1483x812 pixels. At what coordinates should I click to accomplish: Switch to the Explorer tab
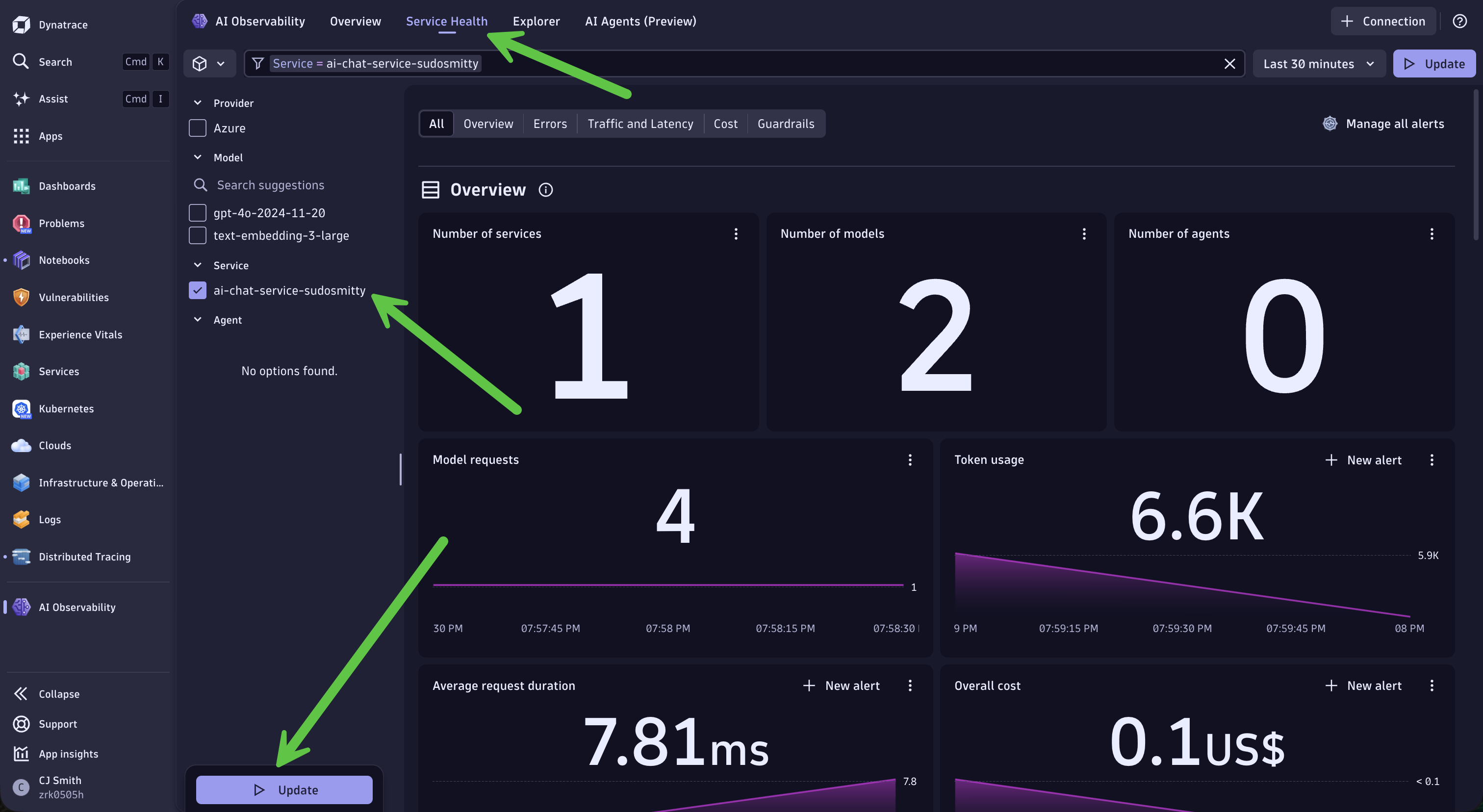coord(536,21)
